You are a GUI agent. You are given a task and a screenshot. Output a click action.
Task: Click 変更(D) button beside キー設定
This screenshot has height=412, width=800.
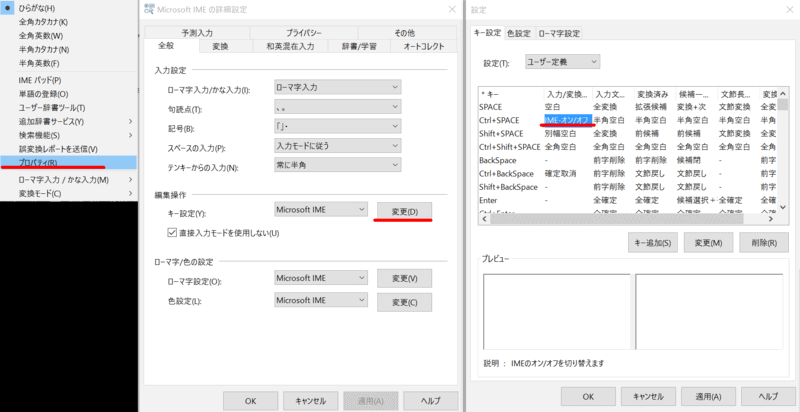coord(403,210)
